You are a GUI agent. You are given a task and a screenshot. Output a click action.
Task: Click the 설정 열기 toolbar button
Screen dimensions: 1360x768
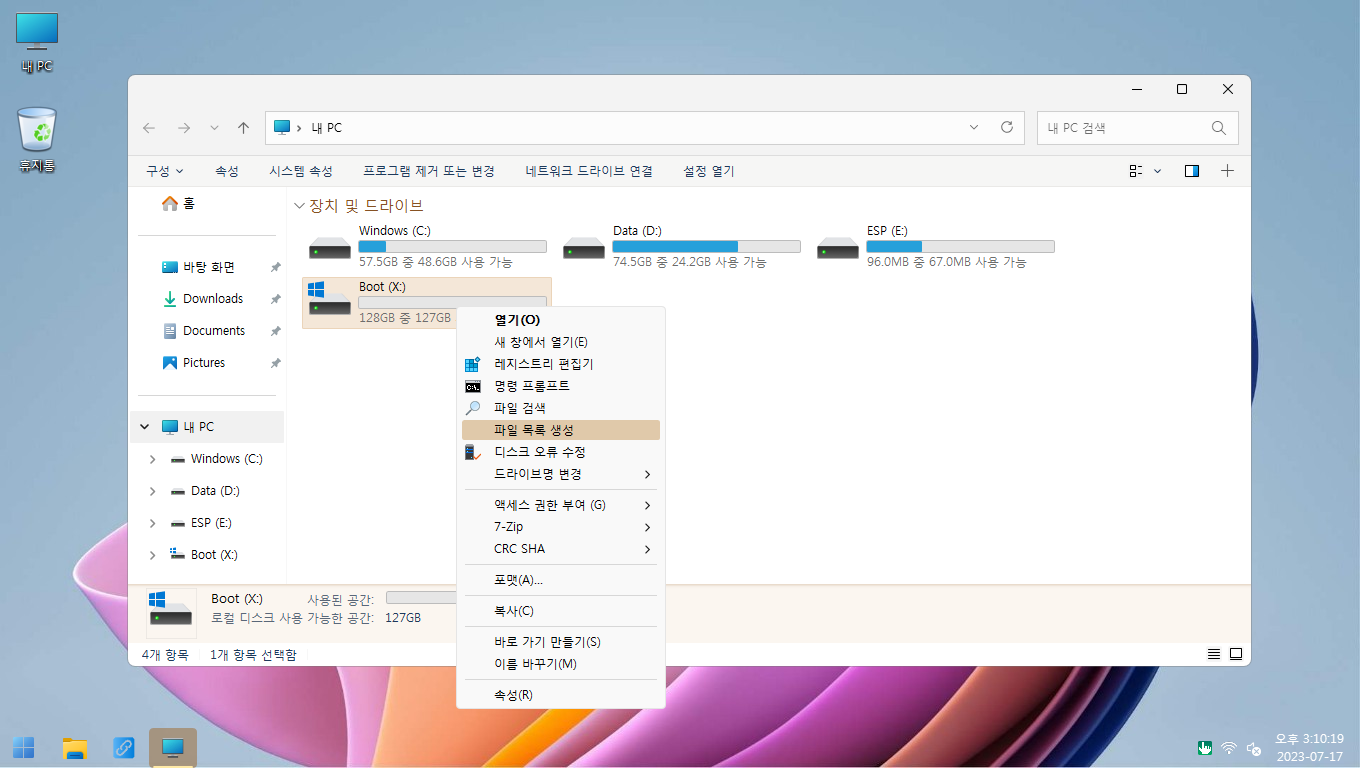709,171
